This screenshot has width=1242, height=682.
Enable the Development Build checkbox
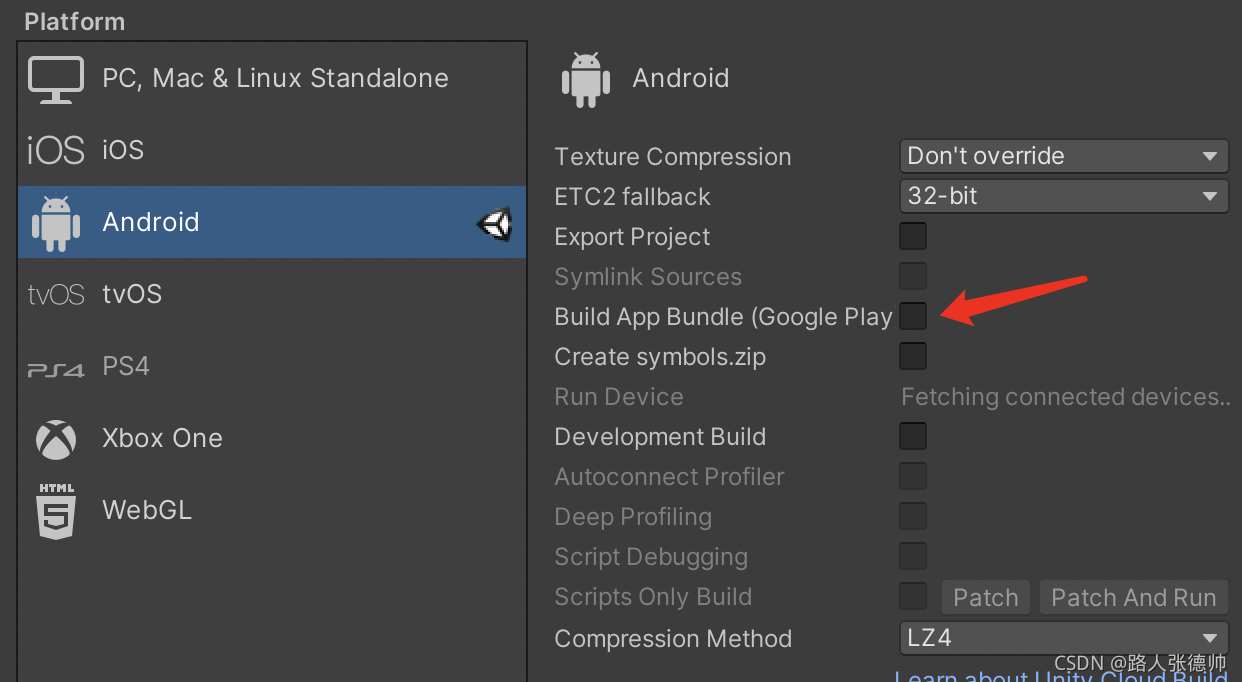913,436
